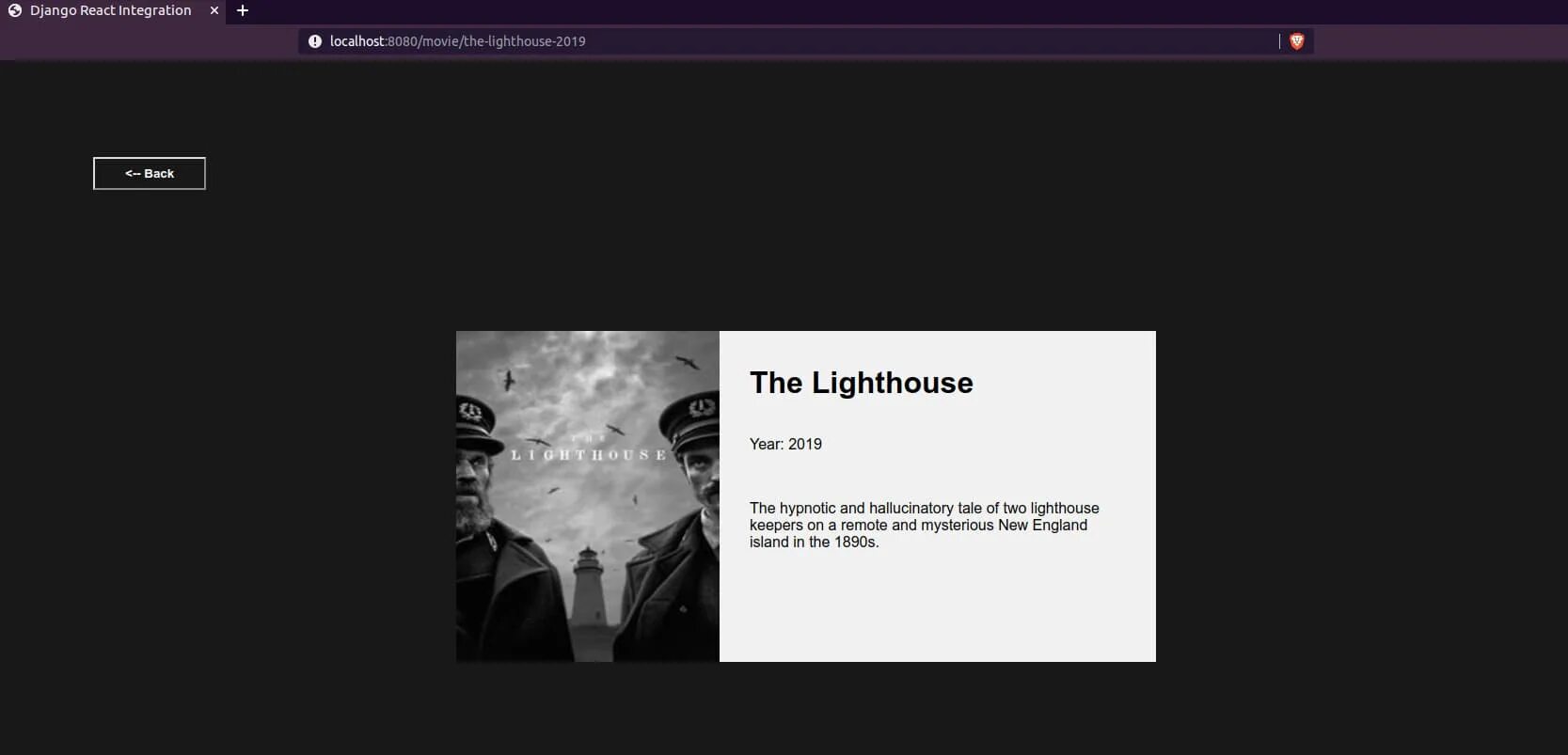The image size is (1568, 755).
Task: Click the movie description paragraph
Action: [925, 525]
